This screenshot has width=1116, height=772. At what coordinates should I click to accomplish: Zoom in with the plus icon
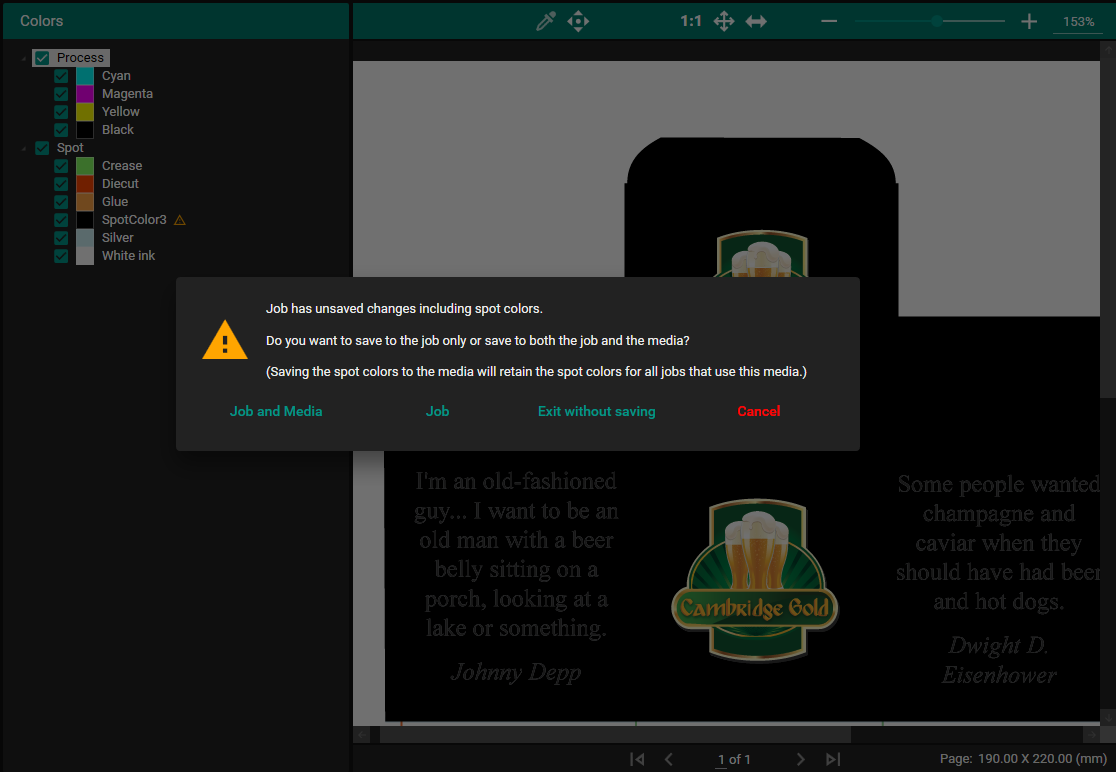click(1029, 21)
